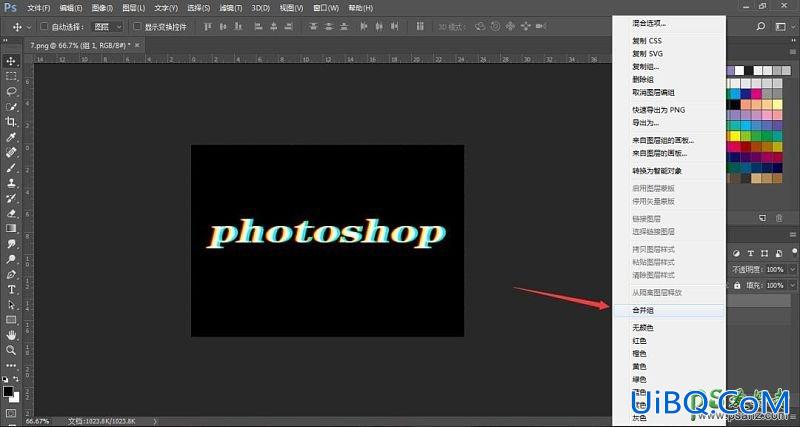Select the Eyedropper tool
Viewport: 800px width, 427px height.
11,137
